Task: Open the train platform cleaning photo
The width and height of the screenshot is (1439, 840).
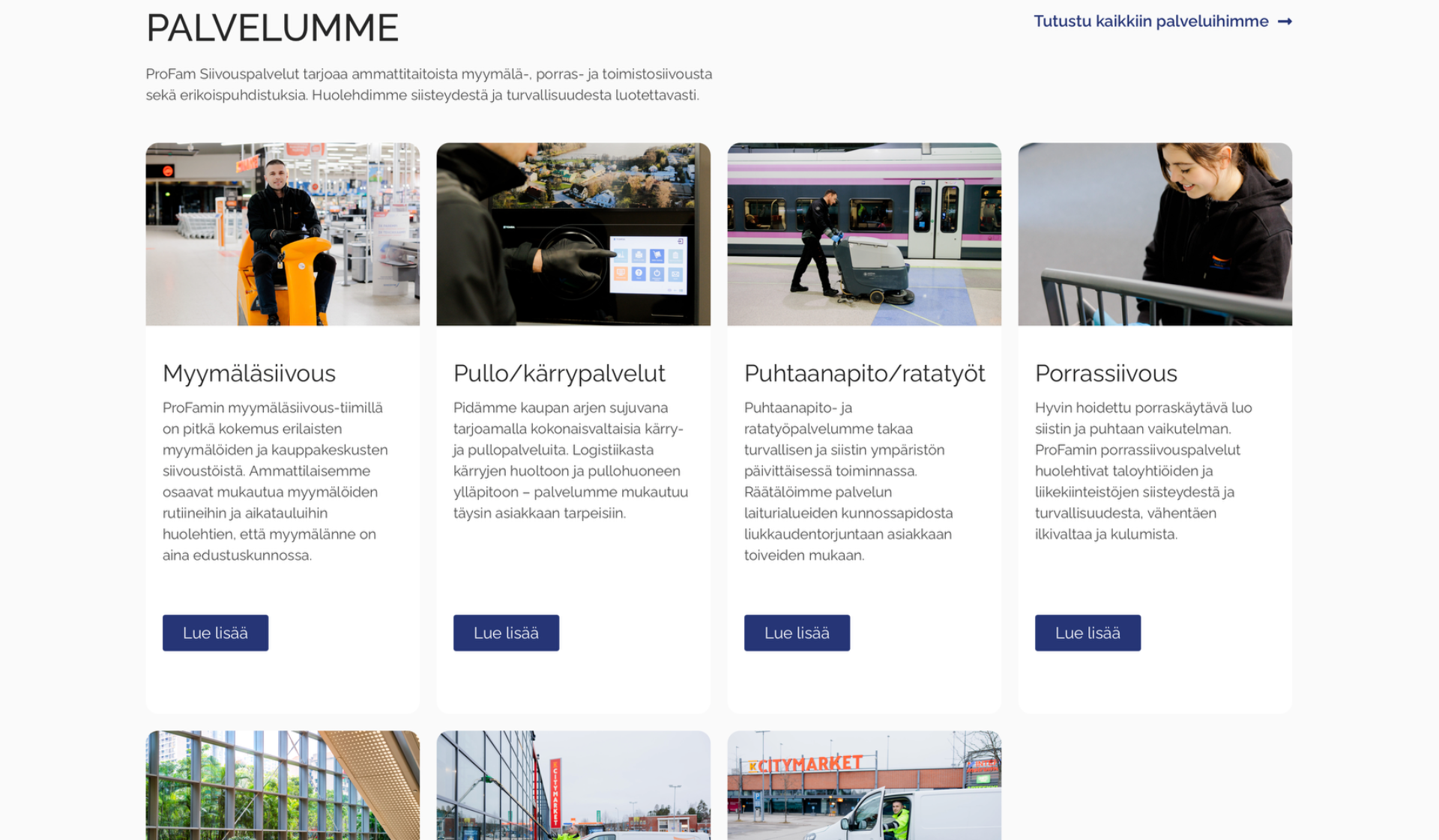Action: tap(864, 234)
